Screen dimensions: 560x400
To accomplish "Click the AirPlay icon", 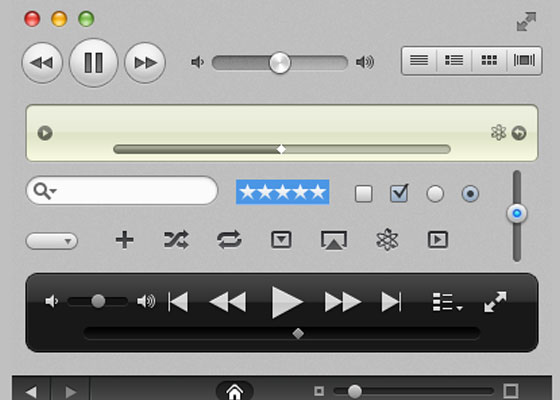I will coord(334,240).
